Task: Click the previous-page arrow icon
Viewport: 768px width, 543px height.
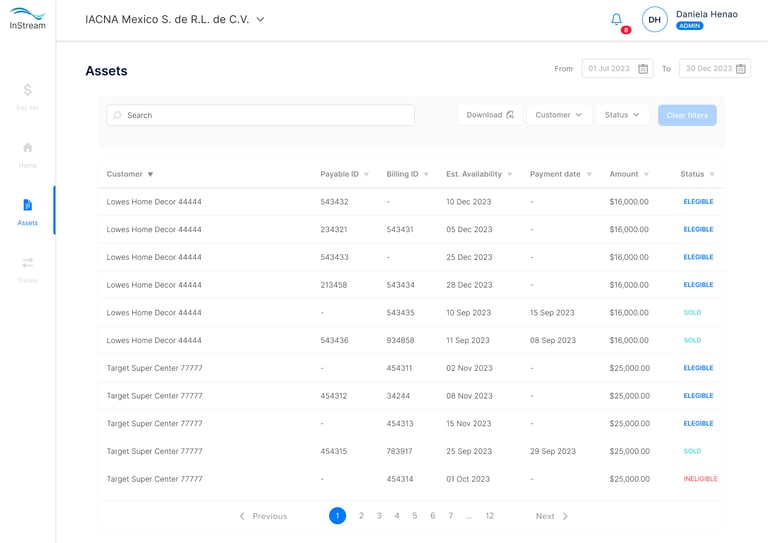Action: click(x=242, y=516)
